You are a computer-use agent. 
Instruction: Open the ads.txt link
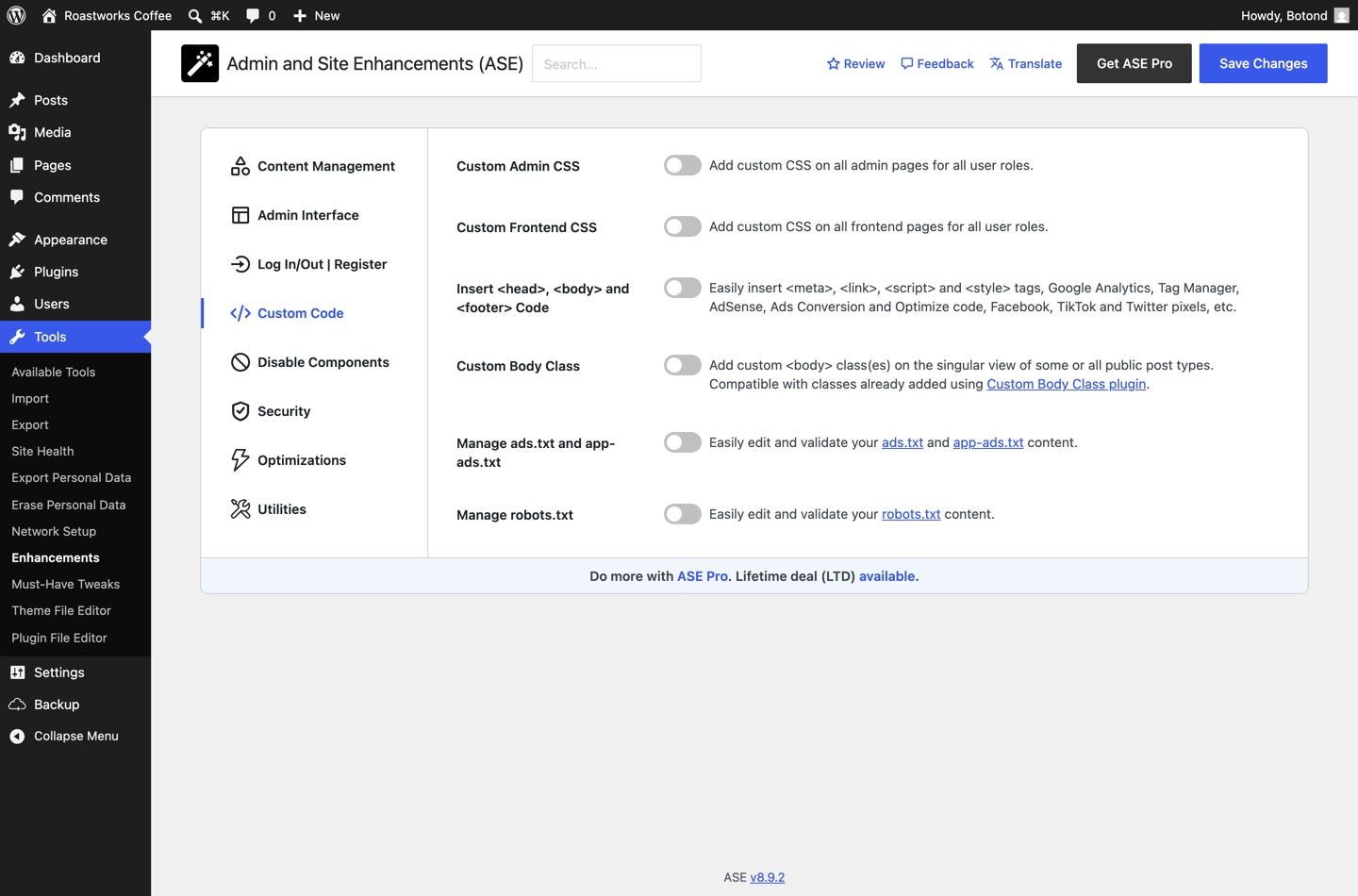pyautogui.click(x=903, y=442)
